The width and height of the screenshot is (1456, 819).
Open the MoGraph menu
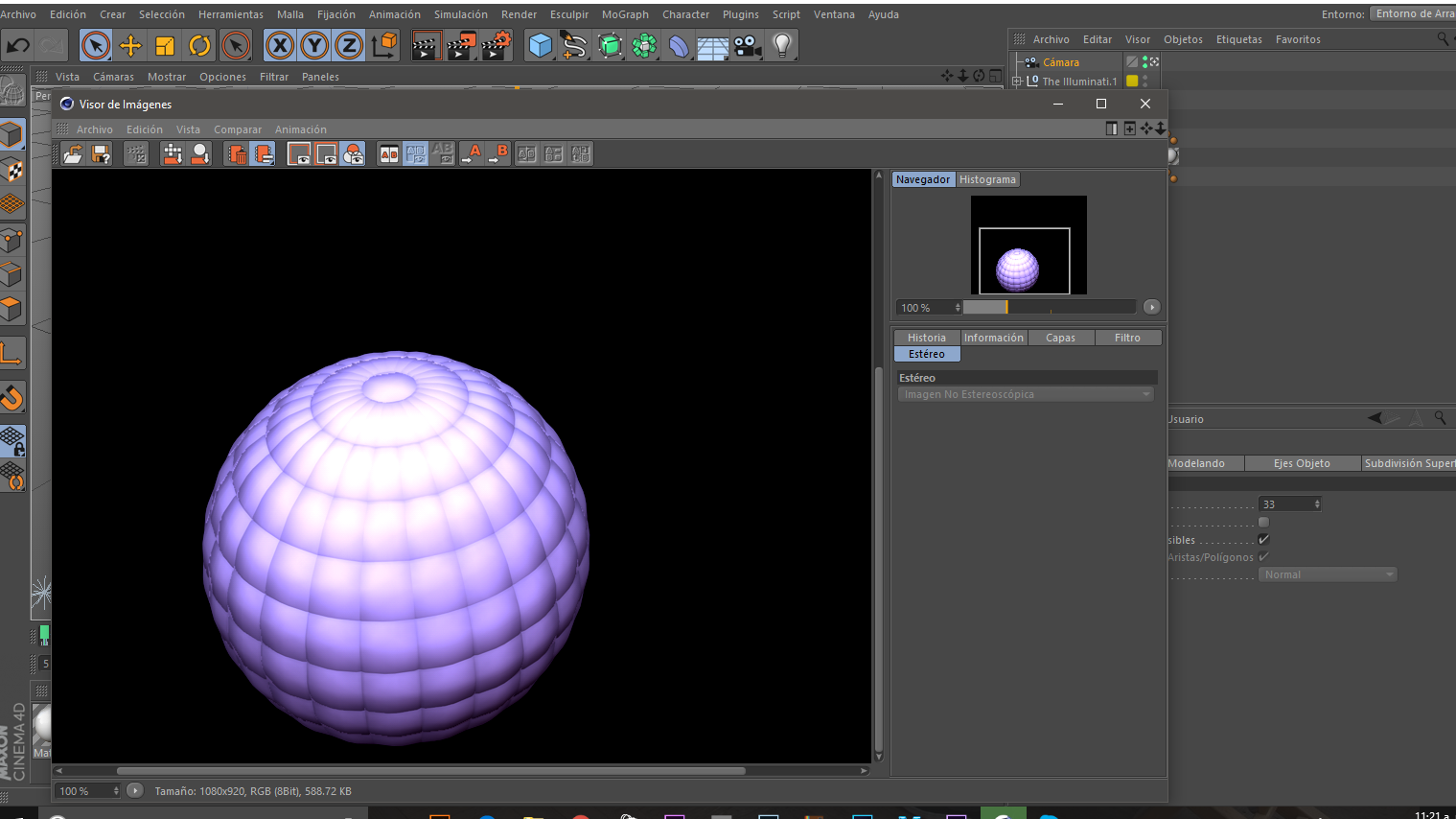tap(625, 14)
